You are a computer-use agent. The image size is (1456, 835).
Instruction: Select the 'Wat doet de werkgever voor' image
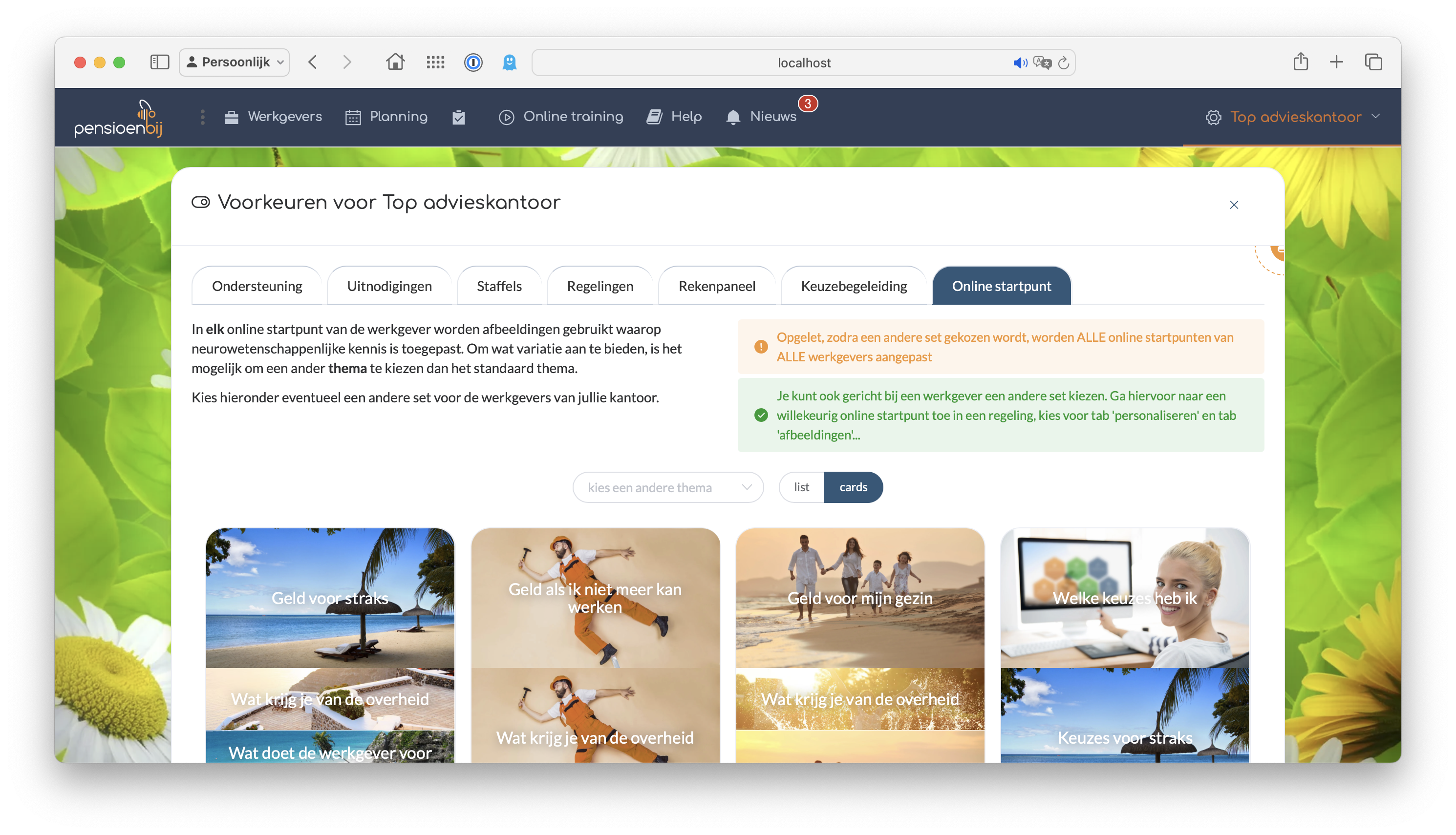(330, 747)
